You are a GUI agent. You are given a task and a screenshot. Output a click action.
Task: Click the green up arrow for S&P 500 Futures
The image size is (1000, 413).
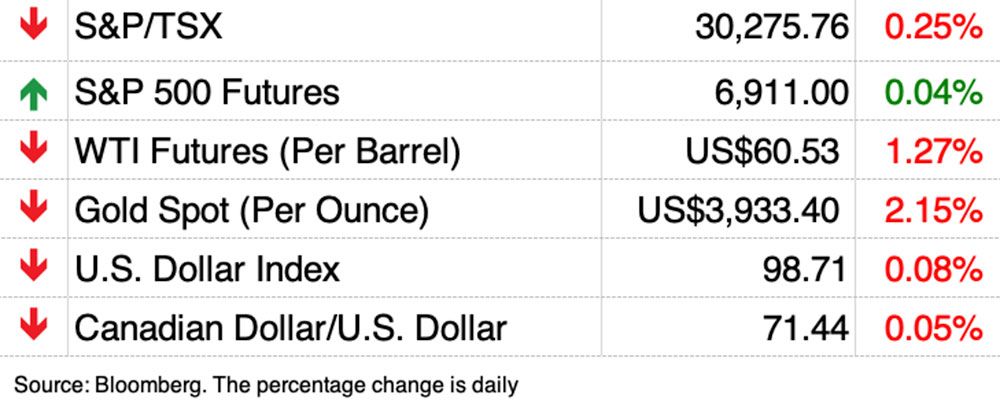33,92
